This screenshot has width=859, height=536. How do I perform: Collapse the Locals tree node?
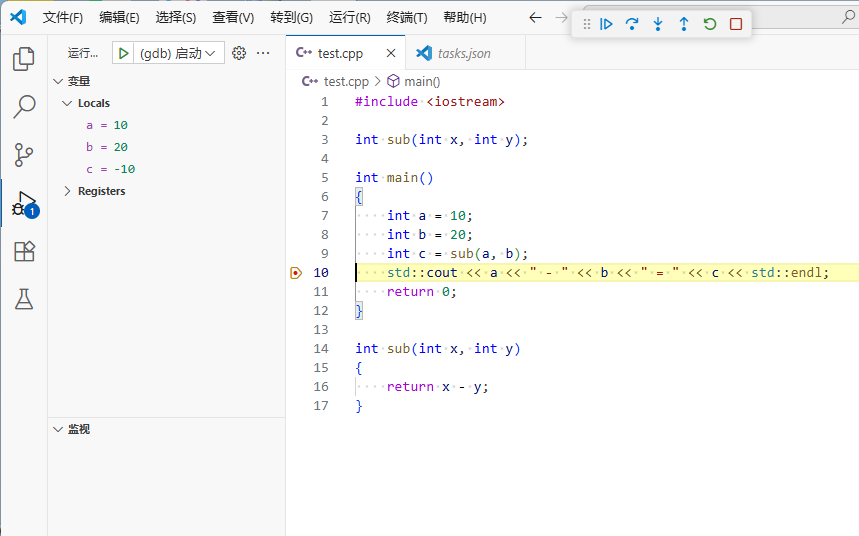[x=67, y=103]
